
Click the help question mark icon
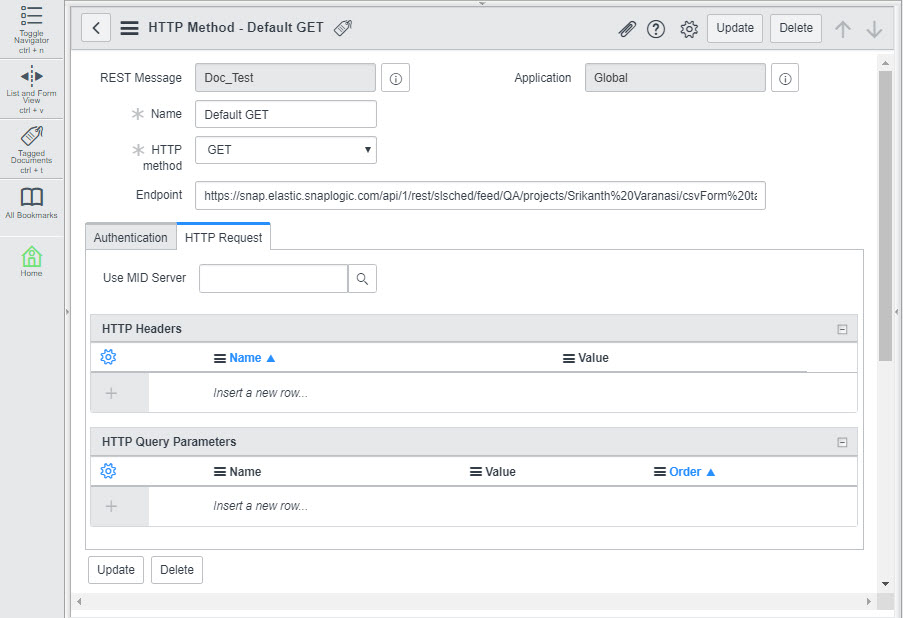pyautogui.click(x=656, y=29)
